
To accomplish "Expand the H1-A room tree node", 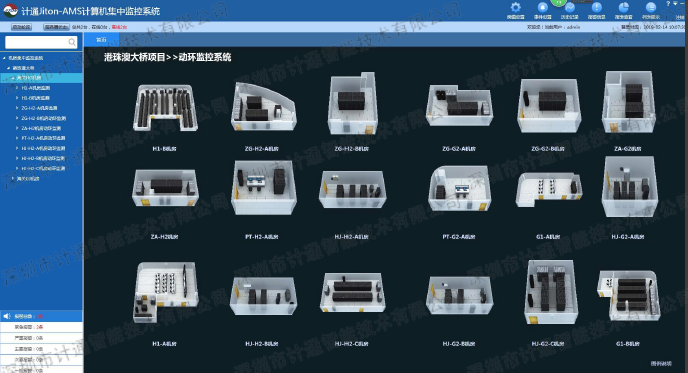I will point(17,88).
